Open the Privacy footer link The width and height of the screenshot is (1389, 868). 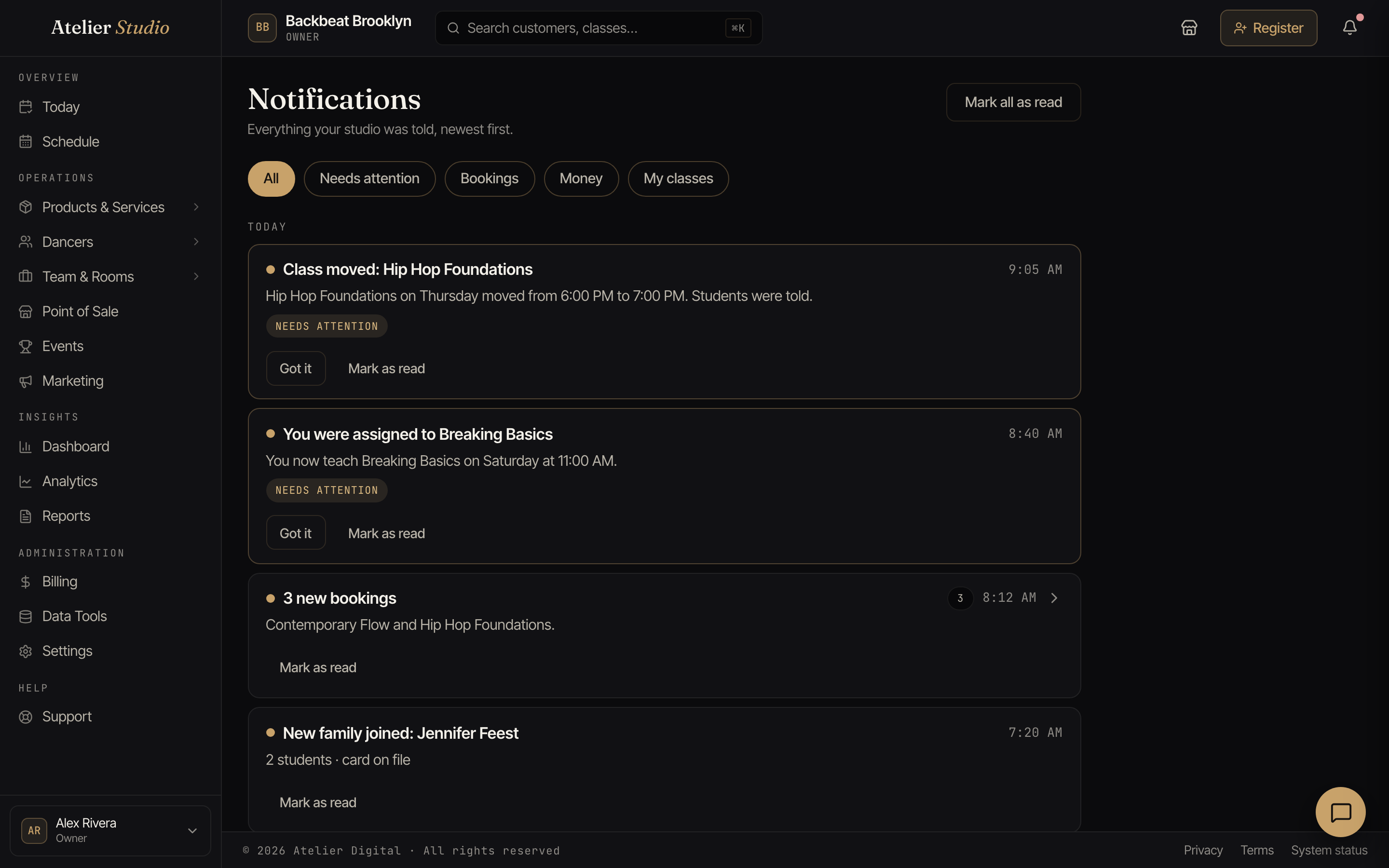[1203, 850]
